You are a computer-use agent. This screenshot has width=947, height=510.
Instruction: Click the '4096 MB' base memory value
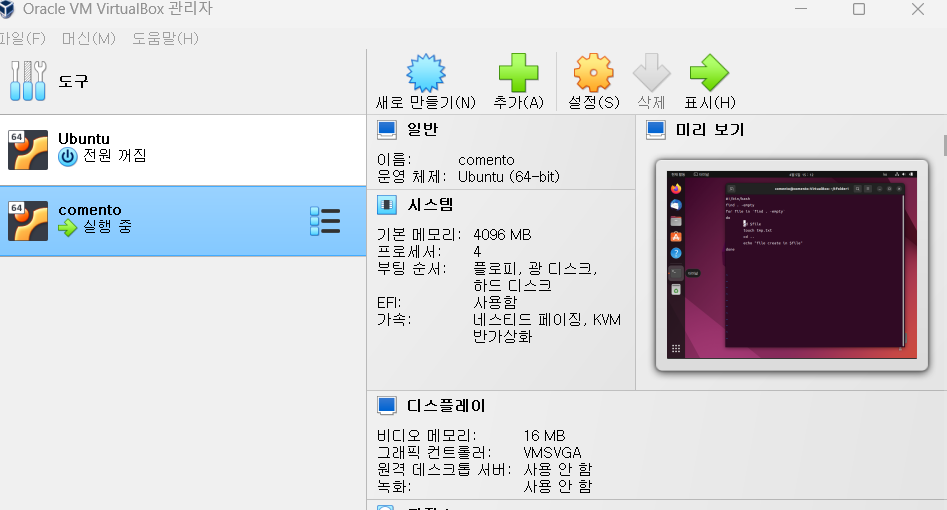[x=502, y=234]
